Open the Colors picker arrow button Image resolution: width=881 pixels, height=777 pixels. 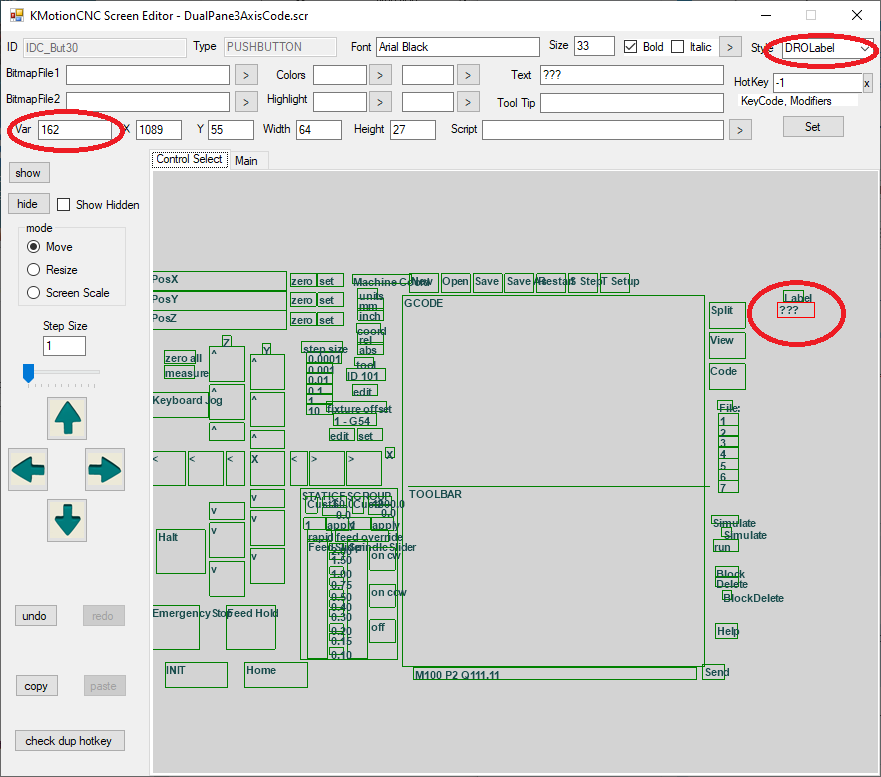point(380,75)
